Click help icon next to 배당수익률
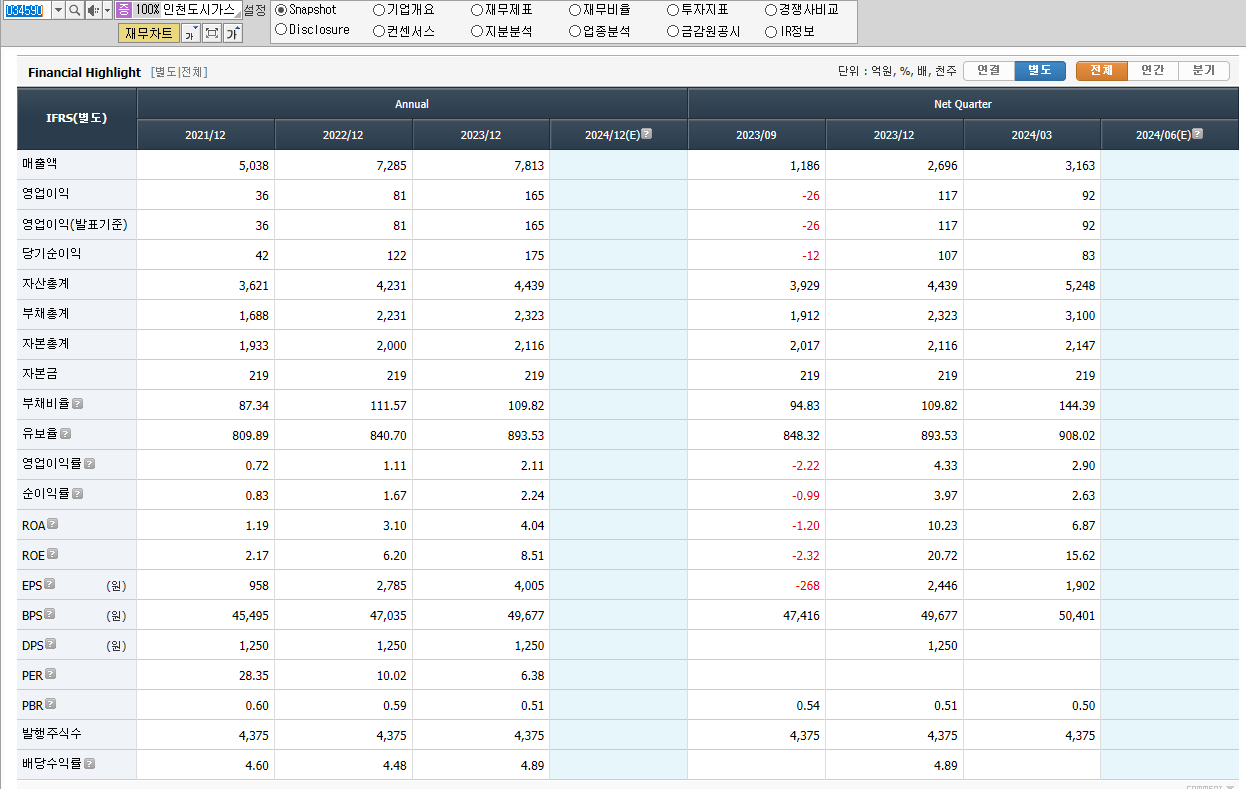Image resolution: width=1246 pixels, height=789 pixels. (90, 764)
